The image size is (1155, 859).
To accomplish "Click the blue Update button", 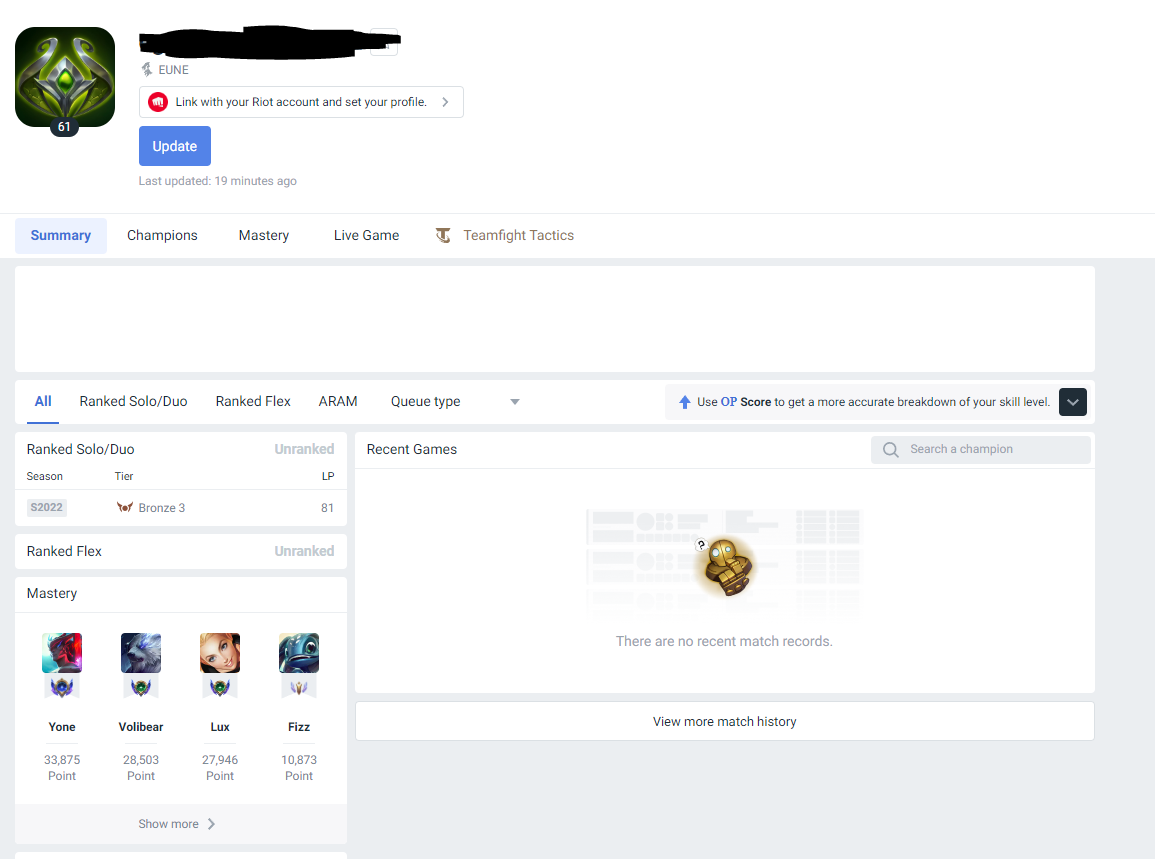I will tap(175, 146).
